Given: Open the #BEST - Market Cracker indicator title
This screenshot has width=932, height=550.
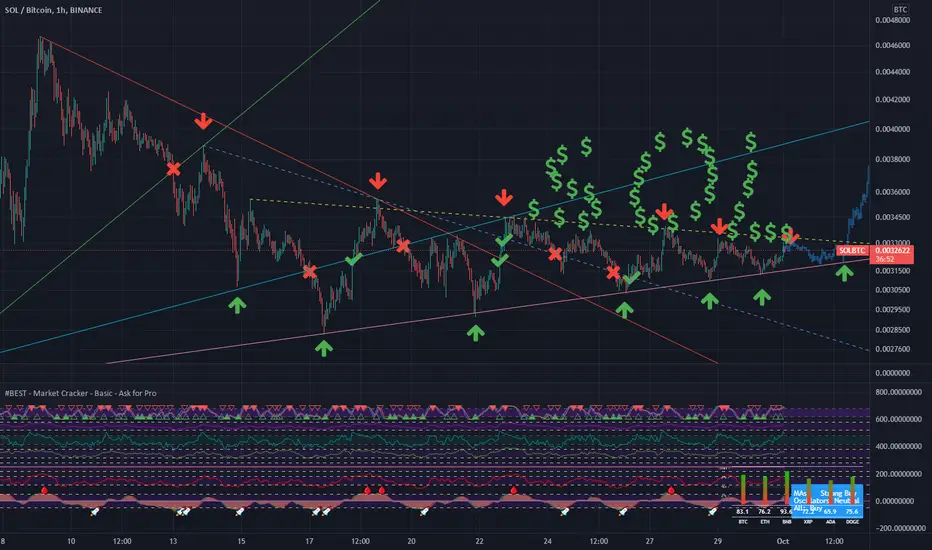Looking at the screenshot, I should pos(81,393).
